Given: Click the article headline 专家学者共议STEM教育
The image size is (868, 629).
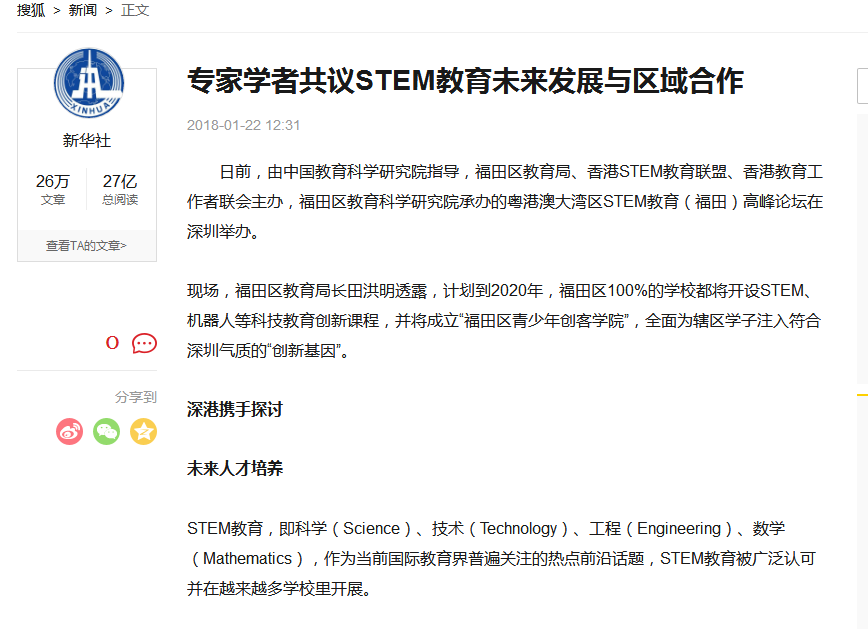Looking at the screenshot, I should coord(465,81).
